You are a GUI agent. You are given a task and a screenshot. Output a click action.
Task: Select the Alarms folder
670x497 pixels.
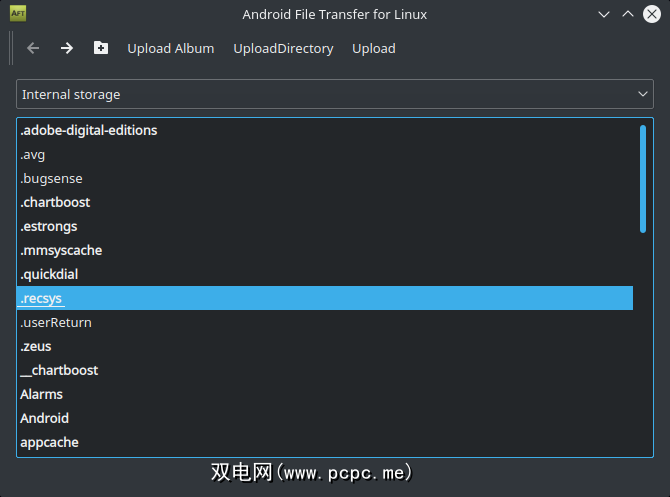click(x=41, y=394)
